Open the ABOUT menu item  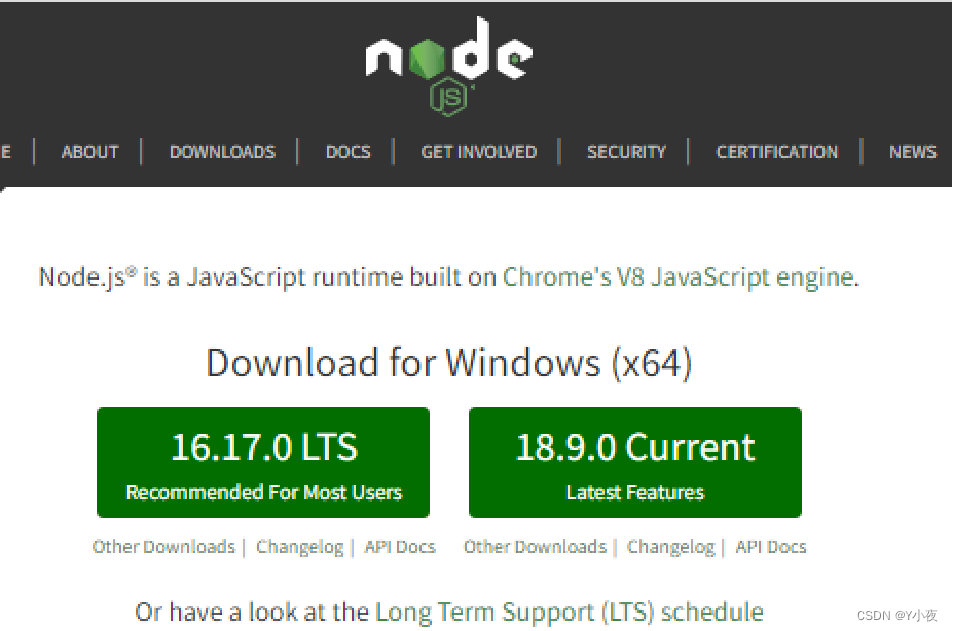click(90, 151)
